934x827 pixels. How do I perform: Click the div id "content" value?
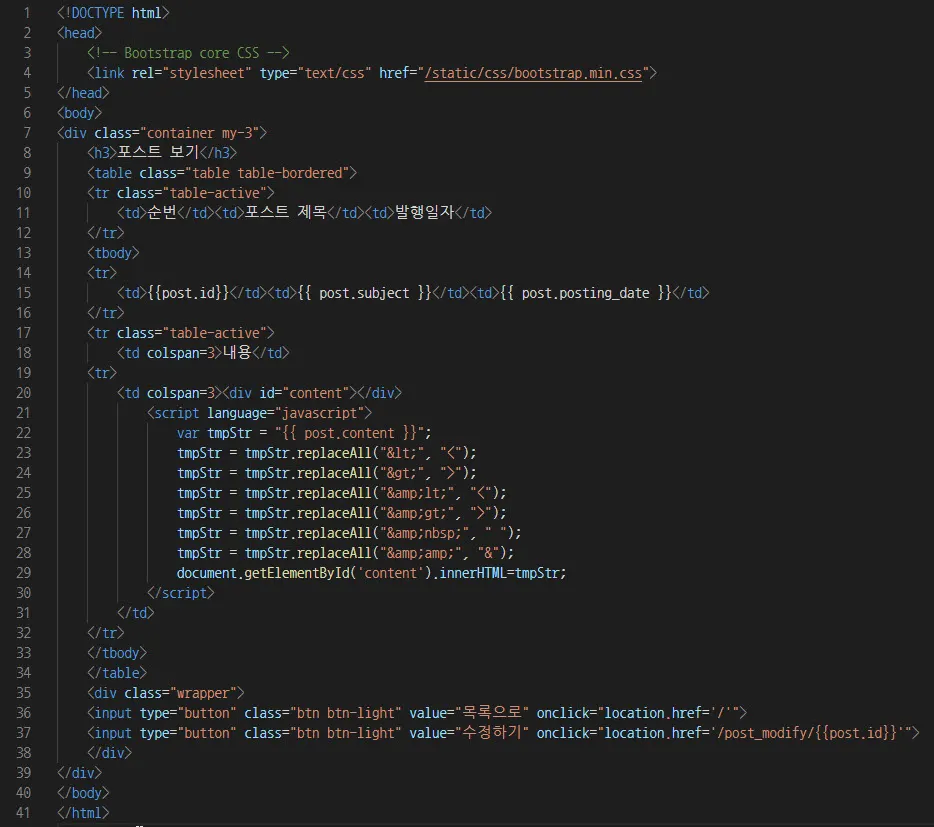(322, 393)
